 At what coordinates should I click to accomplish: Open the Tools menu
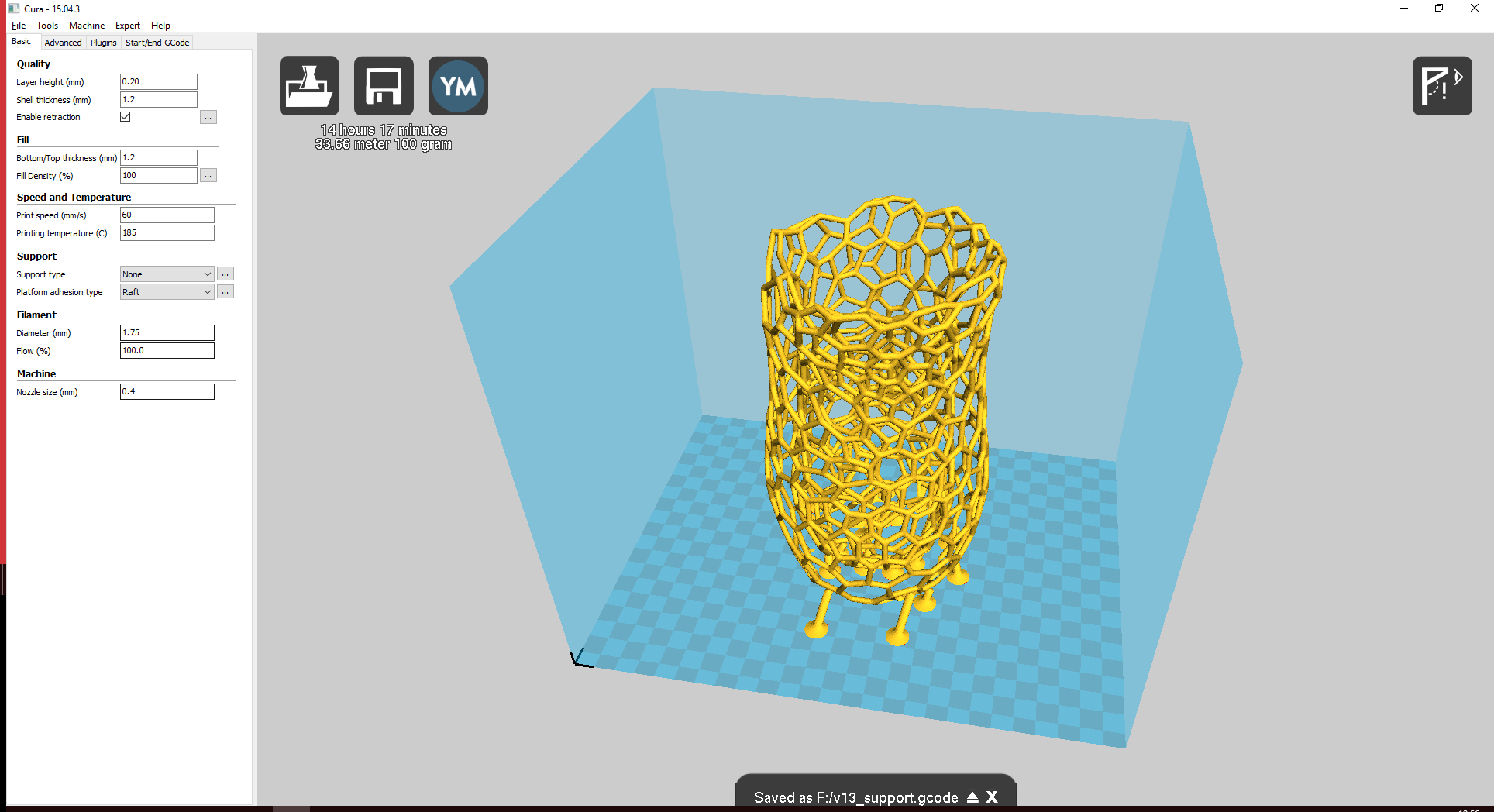47,26
